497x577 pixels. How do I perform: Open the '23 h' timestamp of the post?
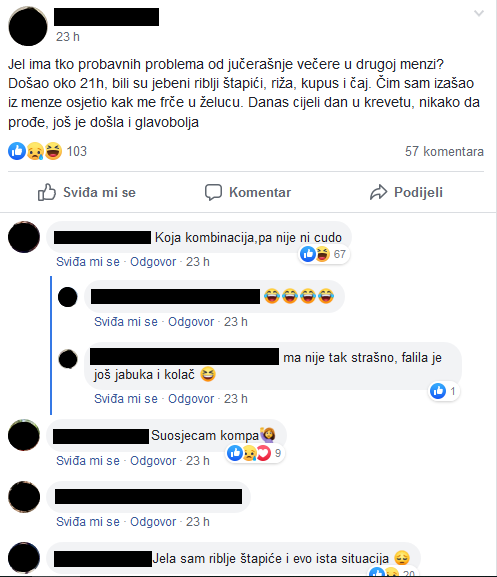point(68,37)
